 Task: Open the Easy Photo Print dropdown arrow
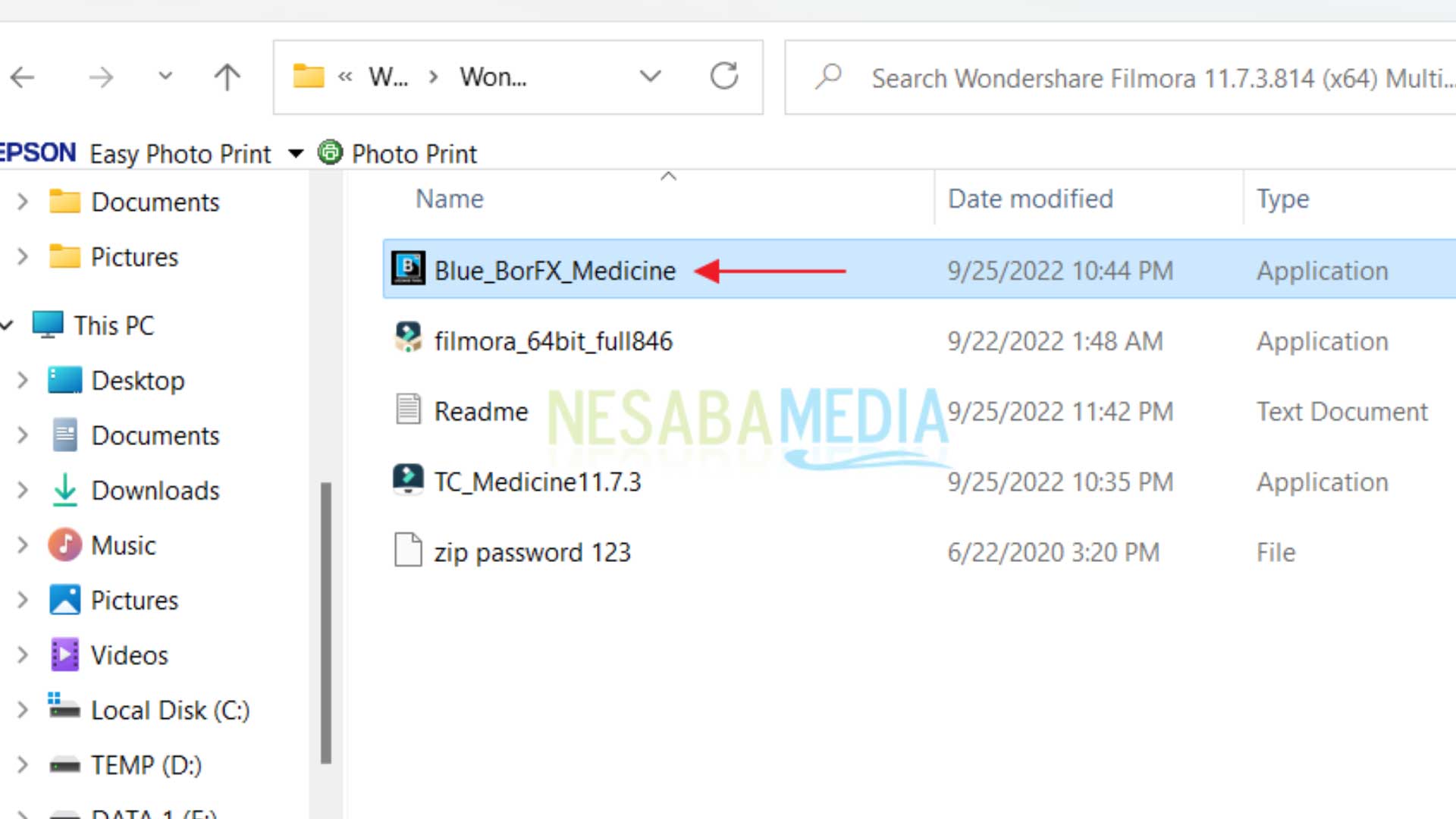coord(297,154)
